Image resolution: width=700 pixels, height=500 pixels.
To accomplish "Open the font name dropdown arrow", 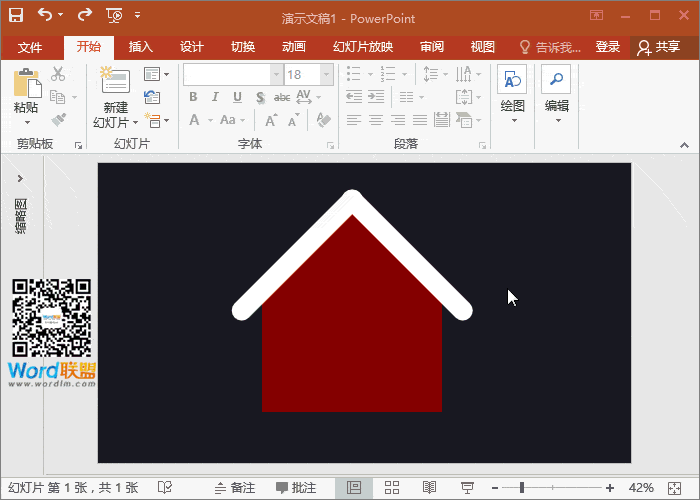I will pyautogui.click(x=276, y=75).
